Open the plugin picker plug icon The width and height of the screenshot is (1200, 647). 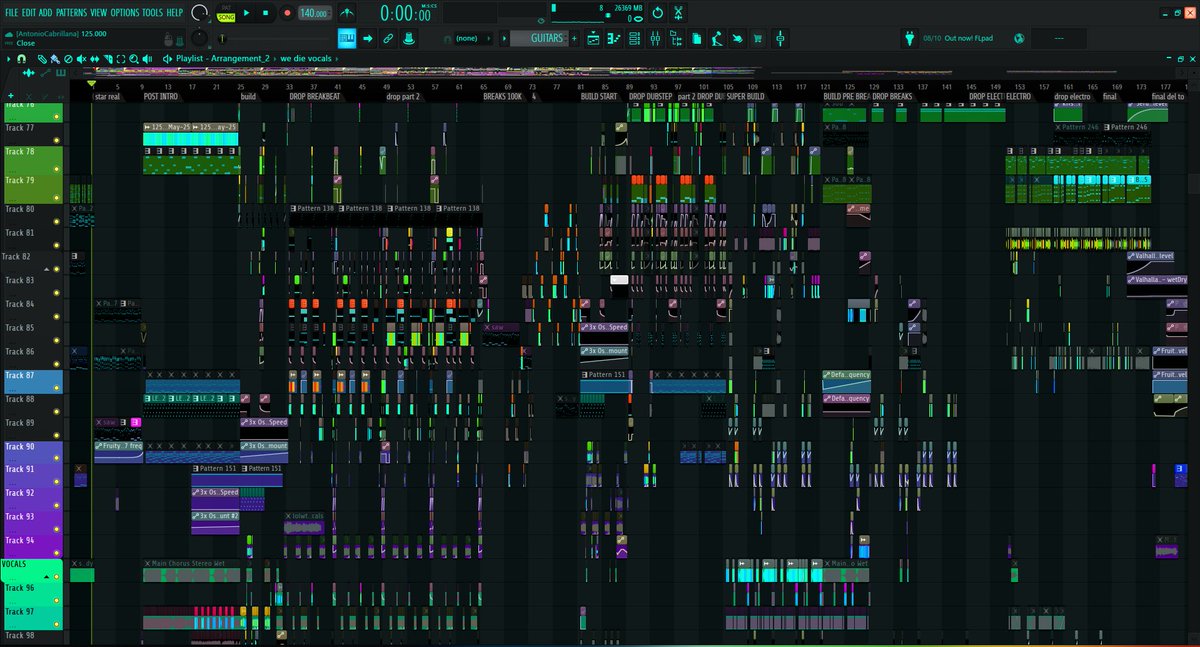909,38
